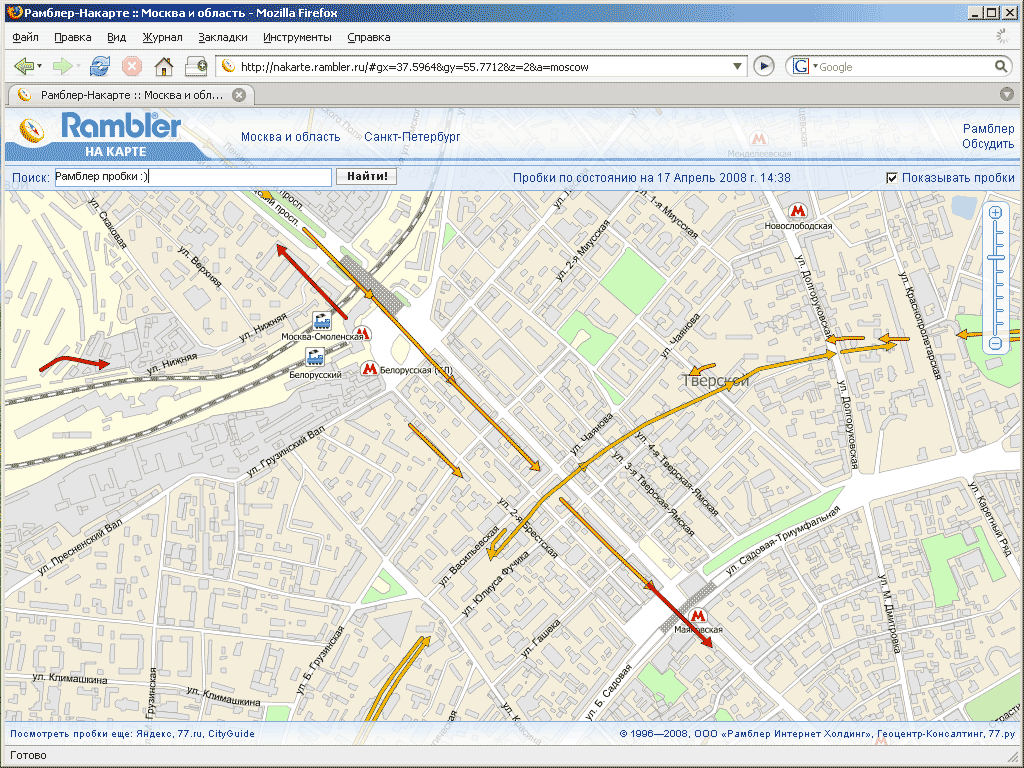Click the map zoom slider handle
Viewport: 1024px width, 768px height.
996,259
